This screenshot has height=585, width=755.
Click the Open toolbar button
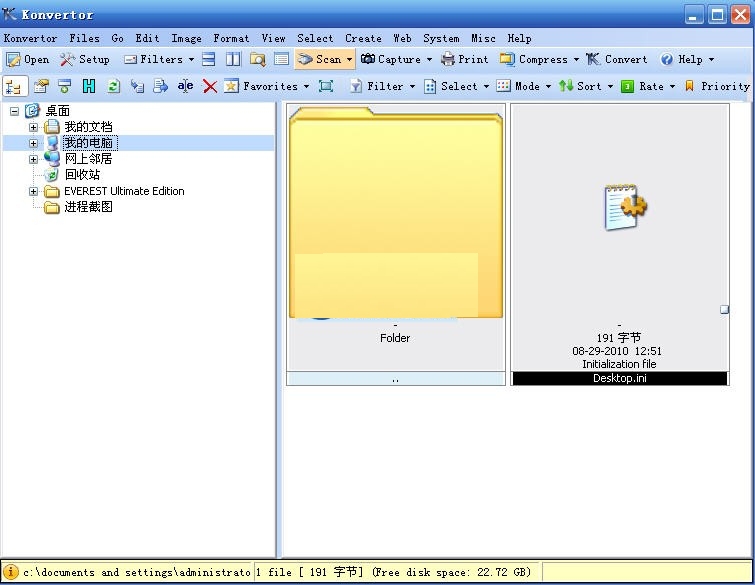coord(27,59)
